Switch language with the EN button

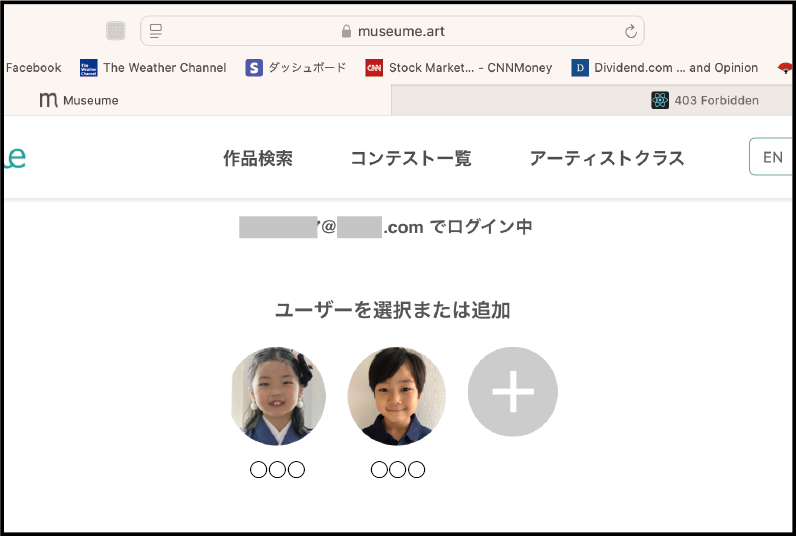[x=771, y=157]
